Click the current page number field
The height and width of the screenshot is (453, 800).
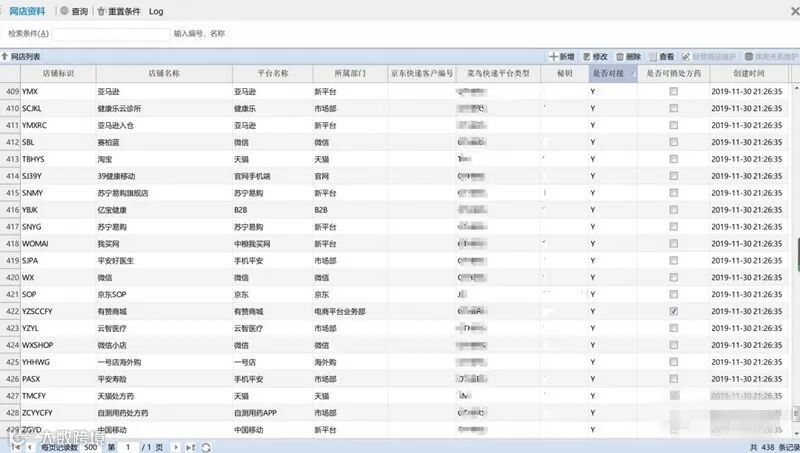click(x=128, y=447)
